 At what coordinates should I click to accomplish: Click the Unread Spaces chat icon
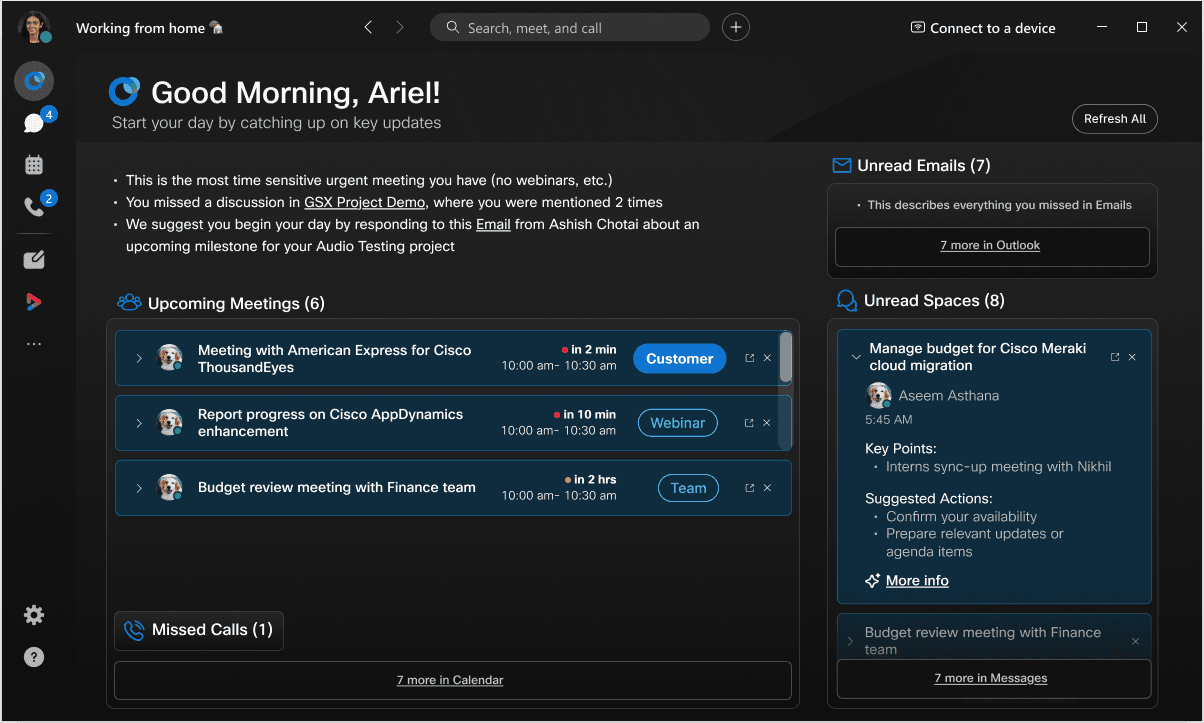pos(846,301)
